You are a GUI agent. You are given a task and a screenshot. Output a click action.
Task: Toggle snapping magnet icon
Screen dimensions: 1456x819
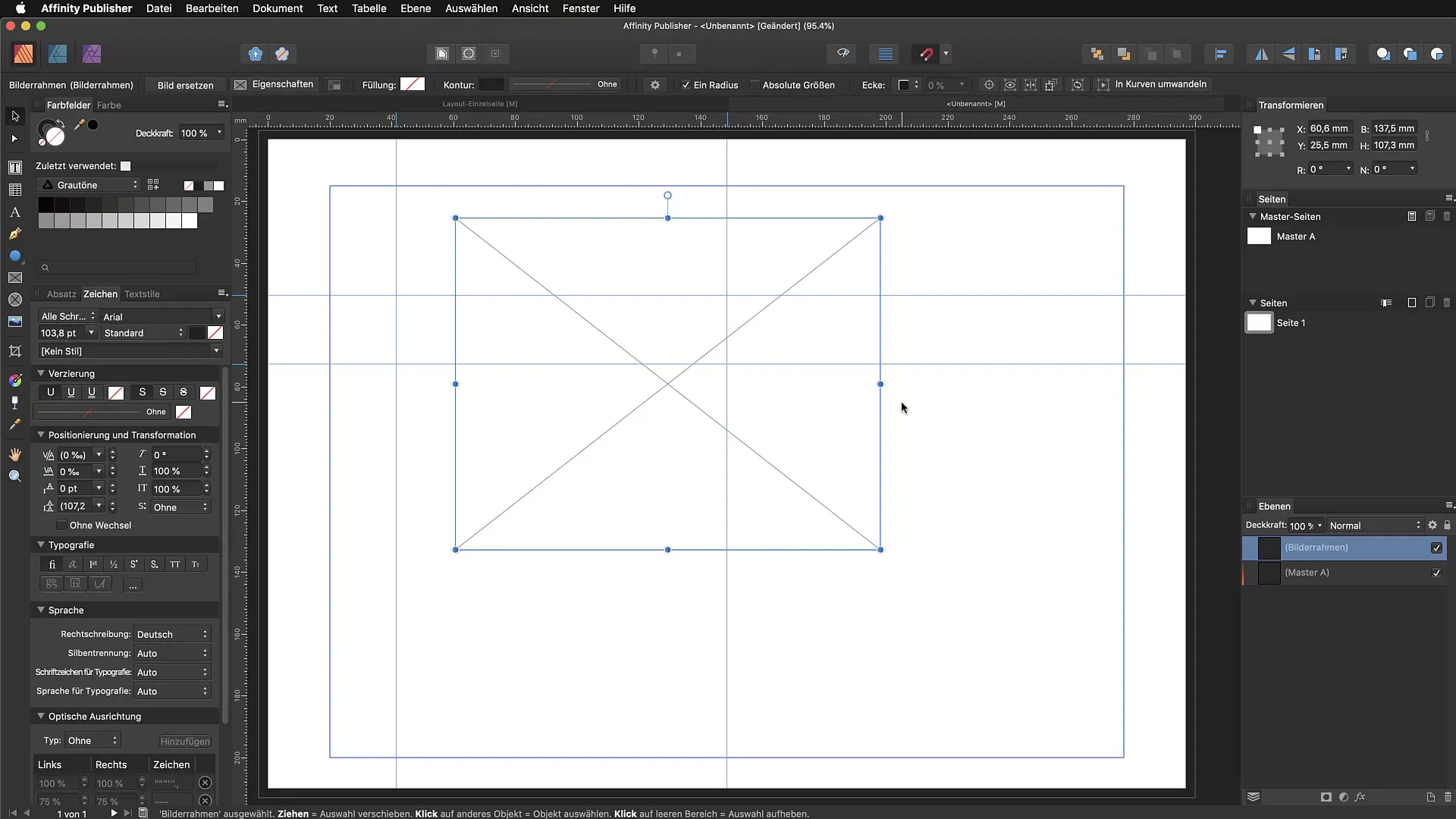(x=927, y=54)
